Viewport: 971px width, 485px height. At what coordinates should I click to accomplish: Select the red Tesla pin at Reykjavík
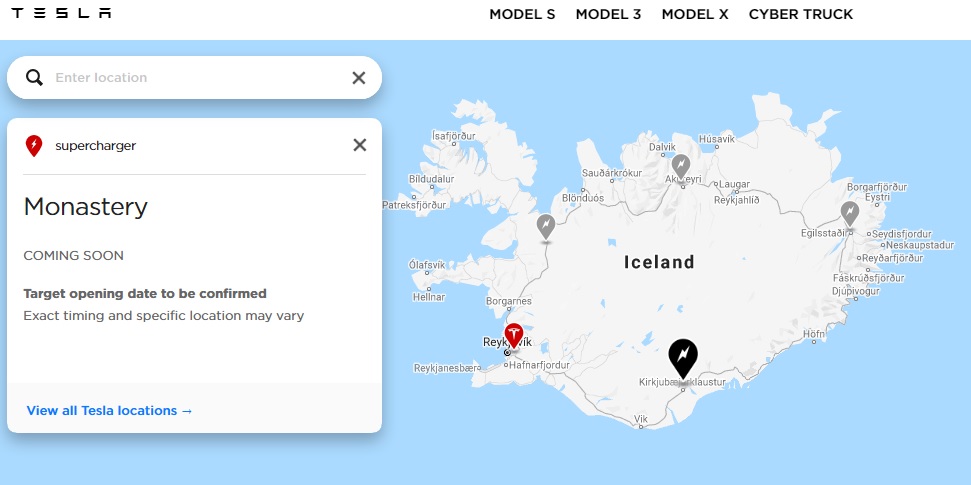click(x=513, y=336)
